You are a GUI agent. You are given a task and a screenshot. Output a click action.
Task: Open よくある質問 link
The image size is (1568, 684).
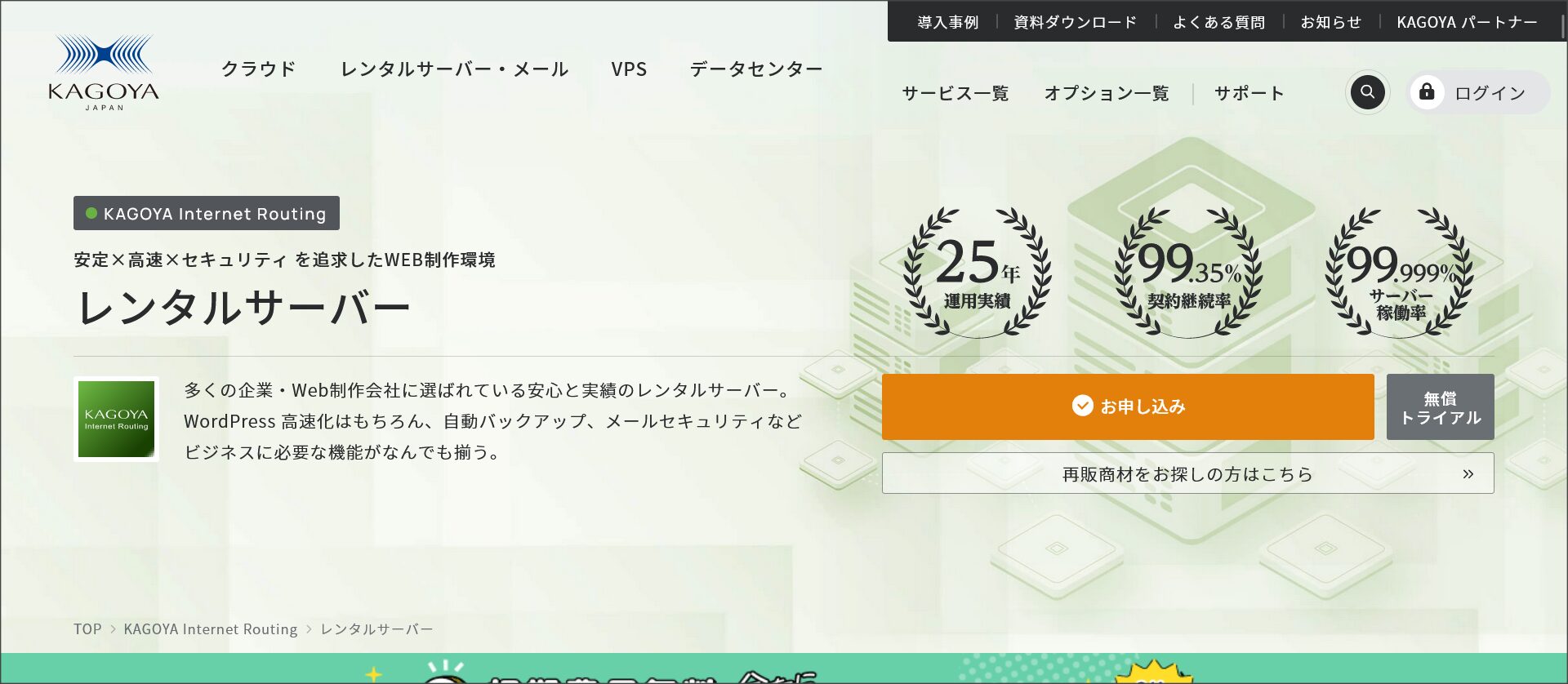tap(1218, 22)
